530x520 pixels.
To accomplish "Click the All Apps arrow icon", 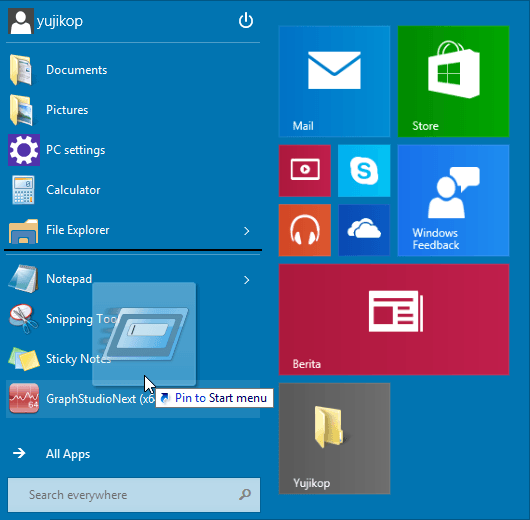I will (19, 453).
